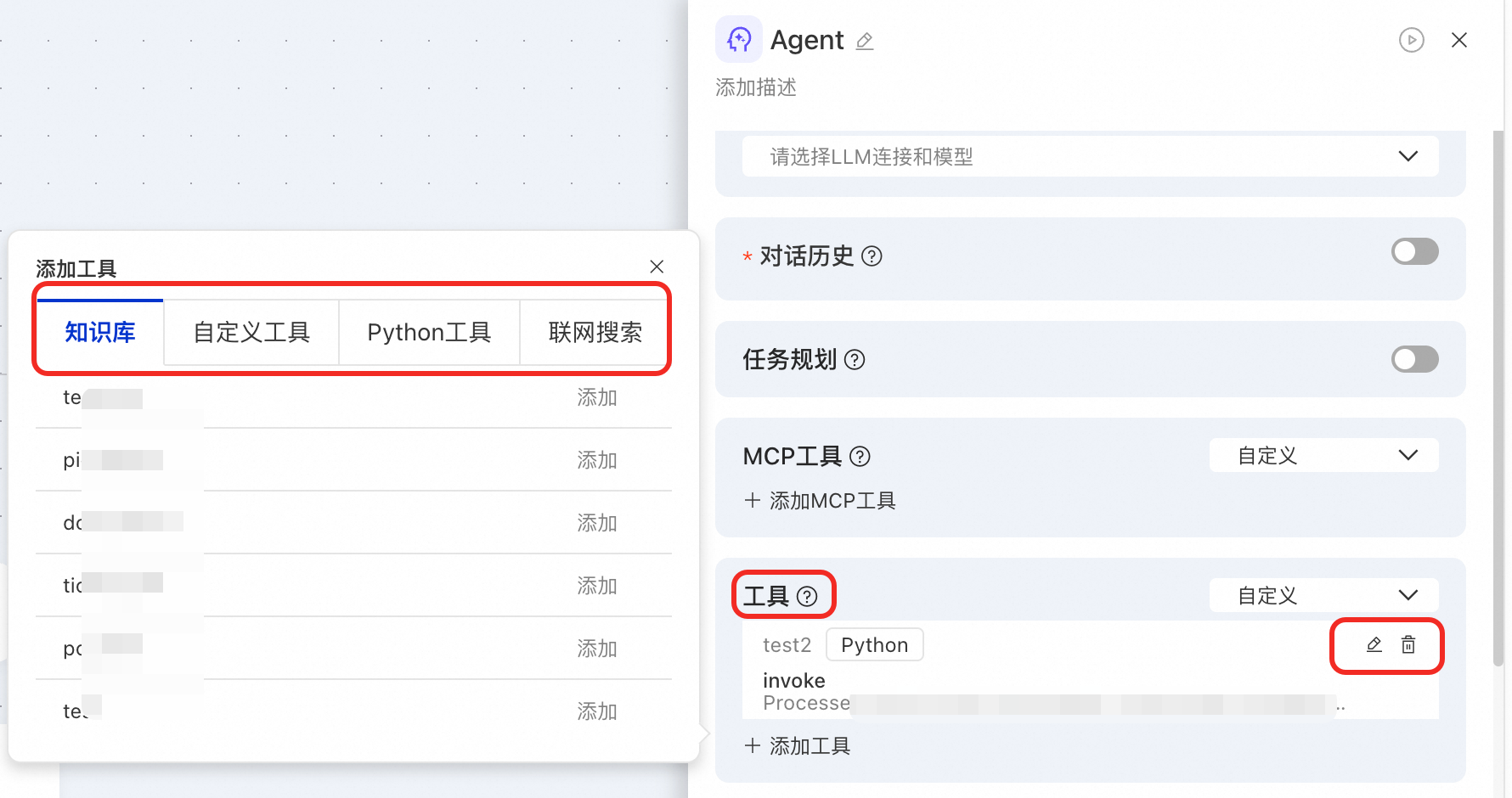Image resolution: width=1512 pixels, height=798 pixels.
Task: Click the Agent brain logo icon
Action: pyautogui.click(x=739, y=39)
